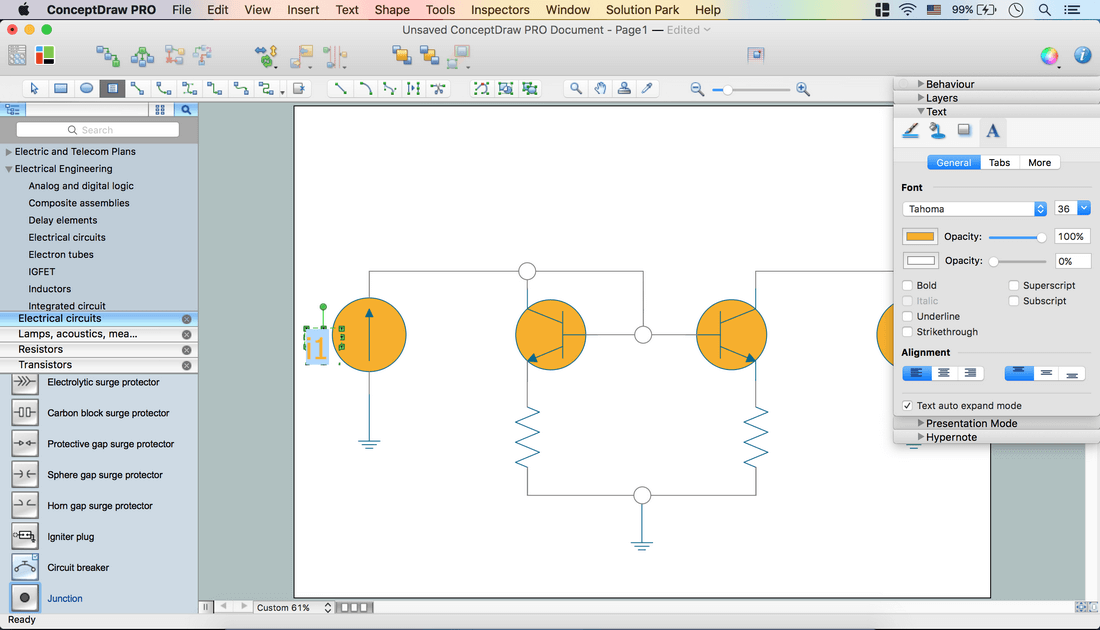
Task: Toggle the Underline checkbox
Action: click(908, 317)
